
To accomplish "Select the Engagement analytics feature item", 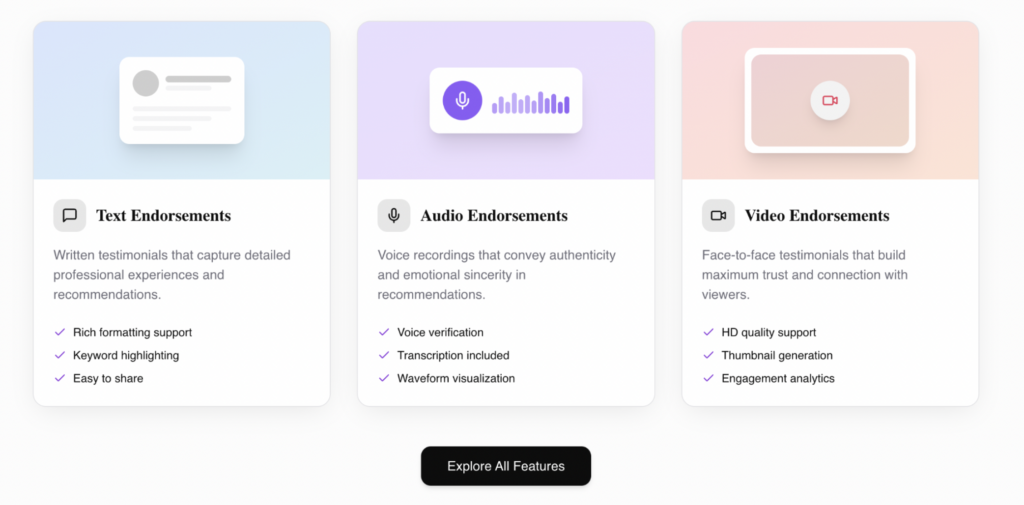I will (778, 378).
